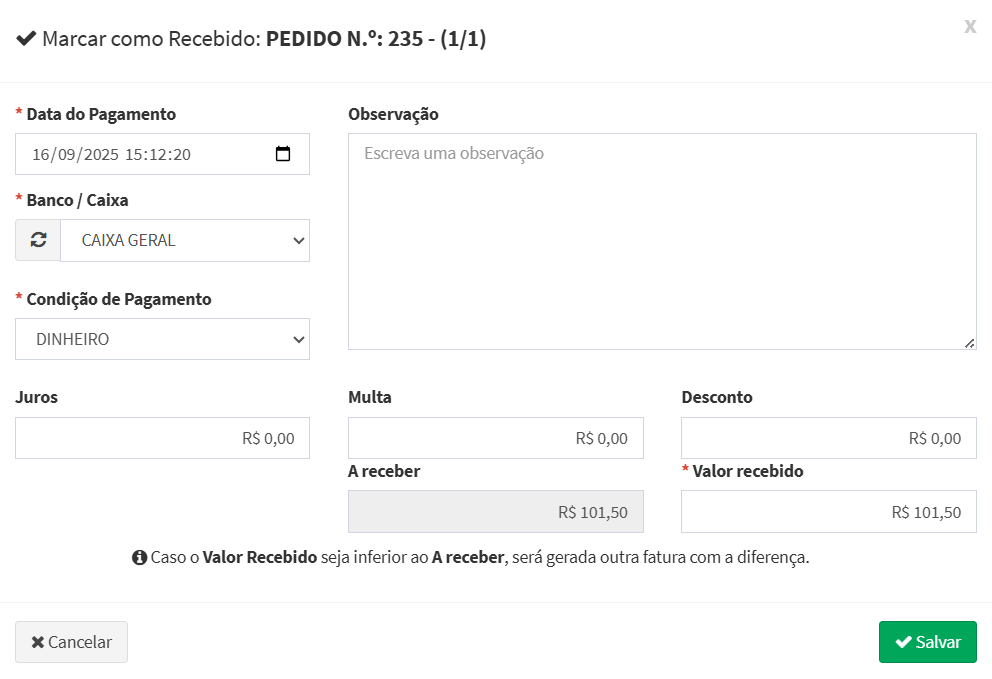Viewport: 992px width, 679px height.
Task: Click the Data do Pagamento date text
Action: click(112, 154)
